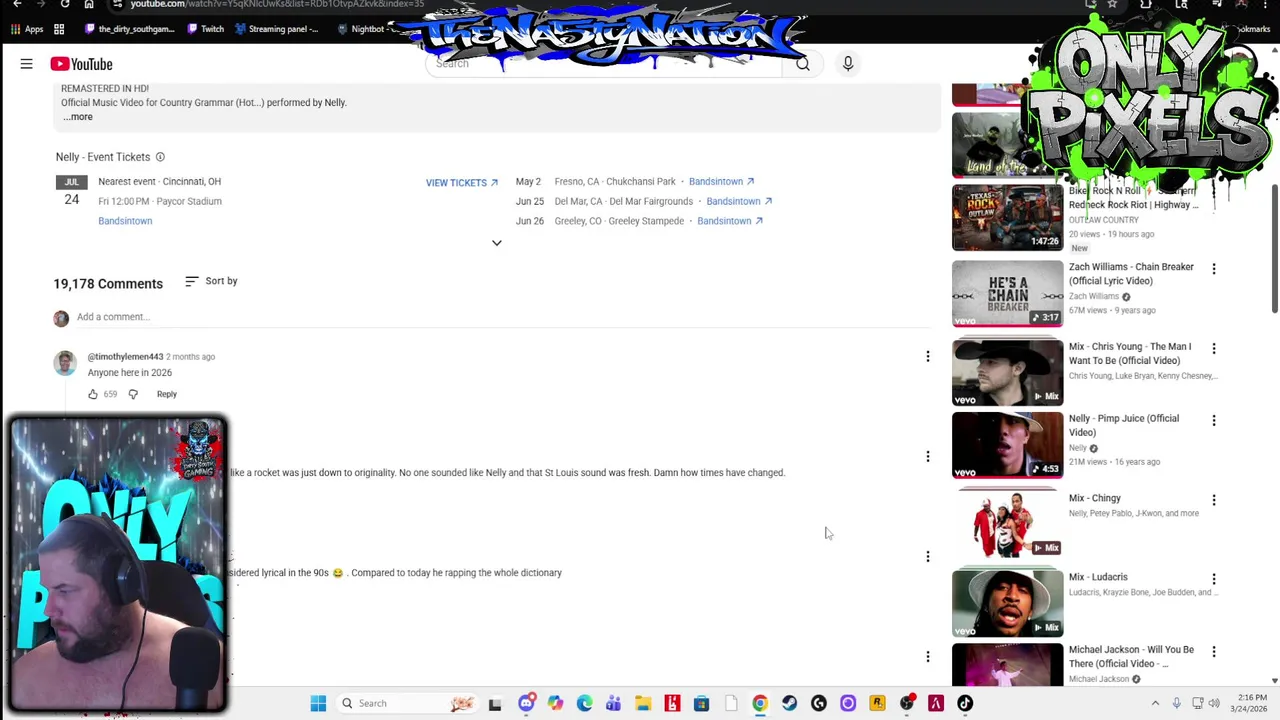Open Discord from the taskbar
Viewport: 1280px width, 720px height.
click(x=526, y=704)
